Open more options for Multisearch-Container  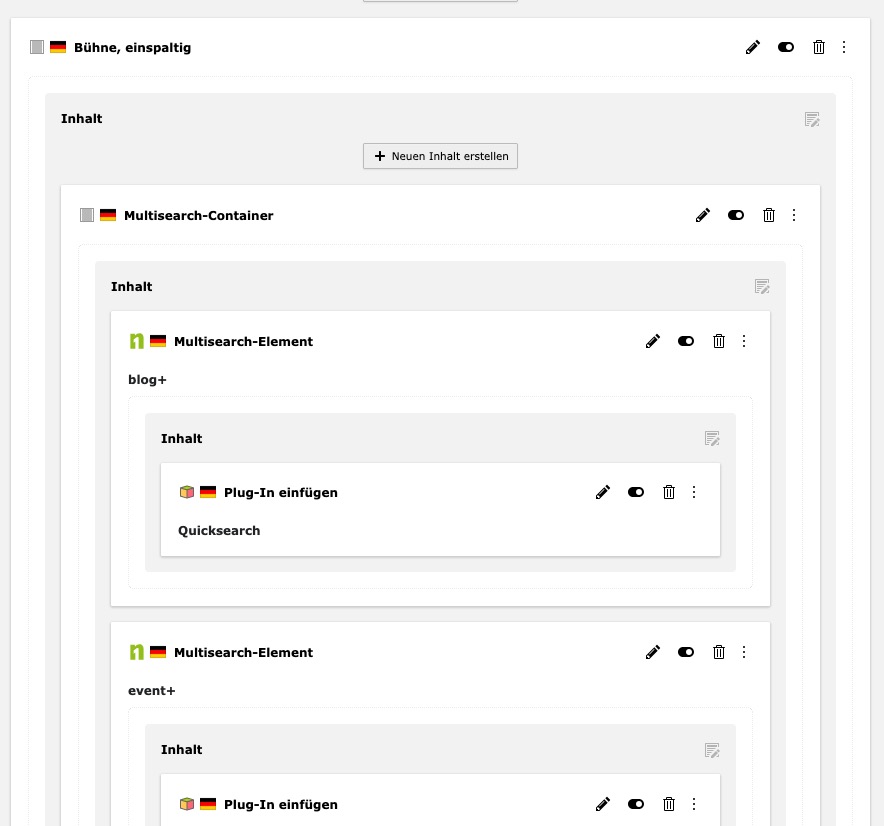794,215
